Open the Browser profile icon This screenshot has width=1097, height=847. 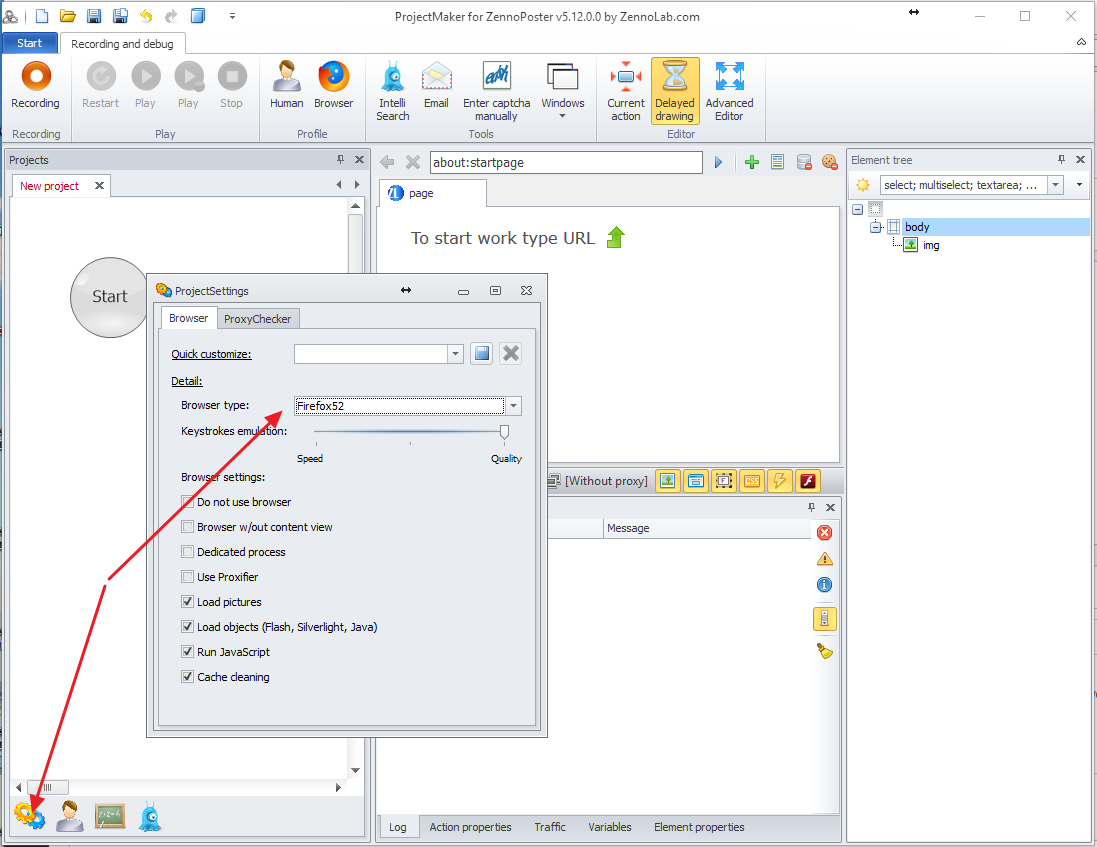tap(334, 85)
